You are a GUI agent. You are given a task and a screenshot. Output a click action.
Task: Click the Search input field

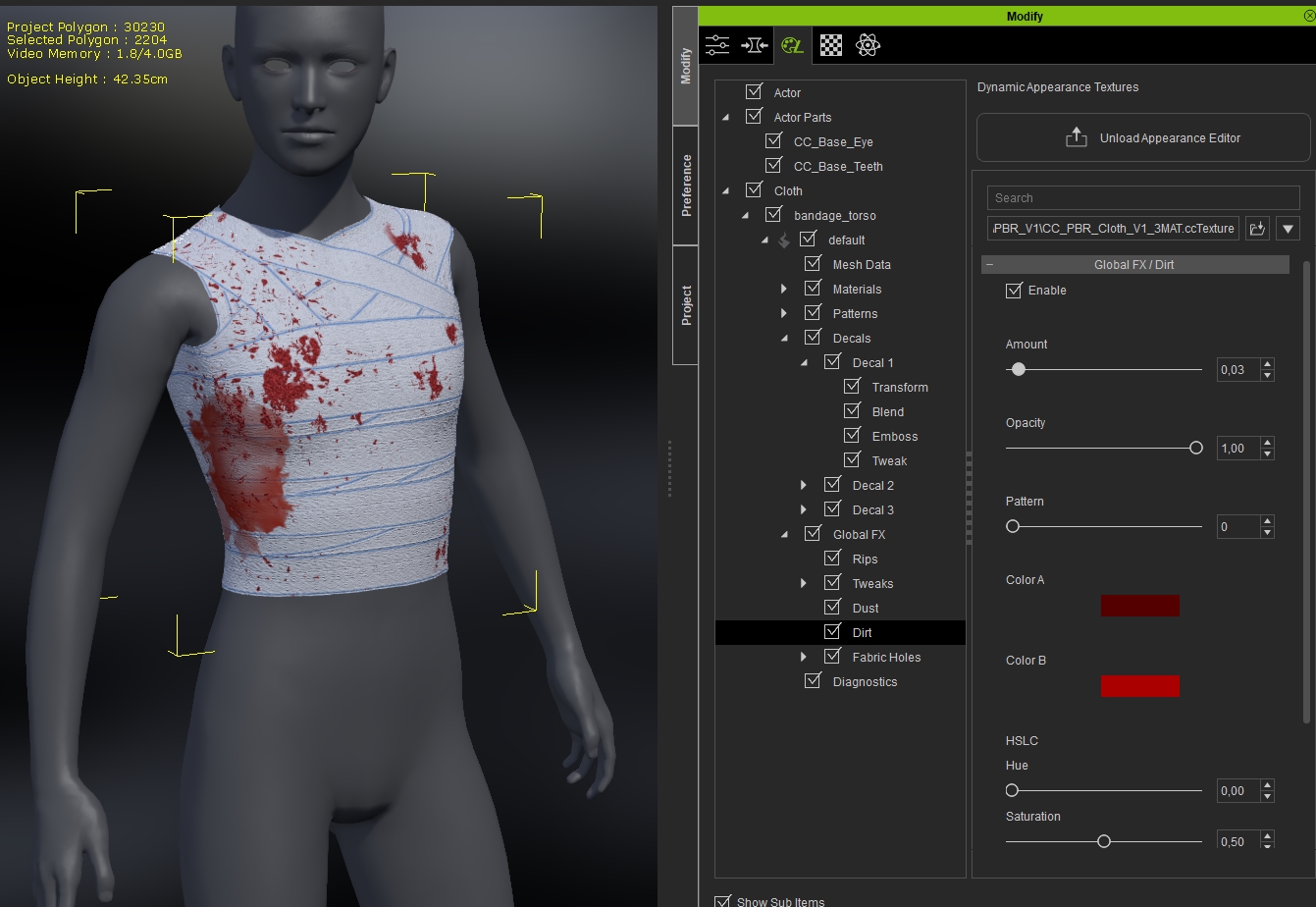click(1143, 197)
